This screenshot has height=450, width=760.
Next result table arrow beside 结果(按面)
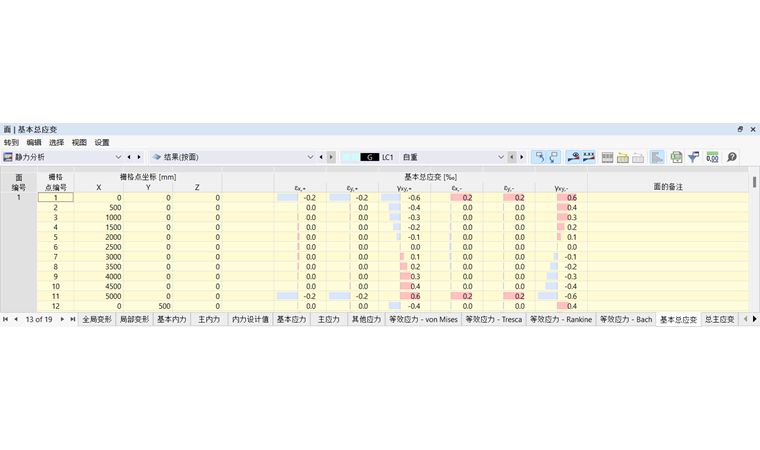331,157
